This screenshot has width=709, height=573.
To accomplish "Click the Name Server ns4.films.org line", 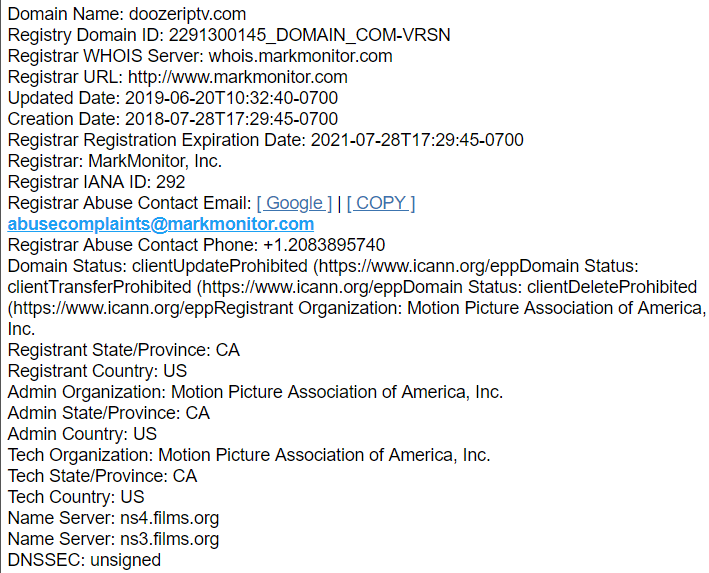I will (x=113, y=518).
